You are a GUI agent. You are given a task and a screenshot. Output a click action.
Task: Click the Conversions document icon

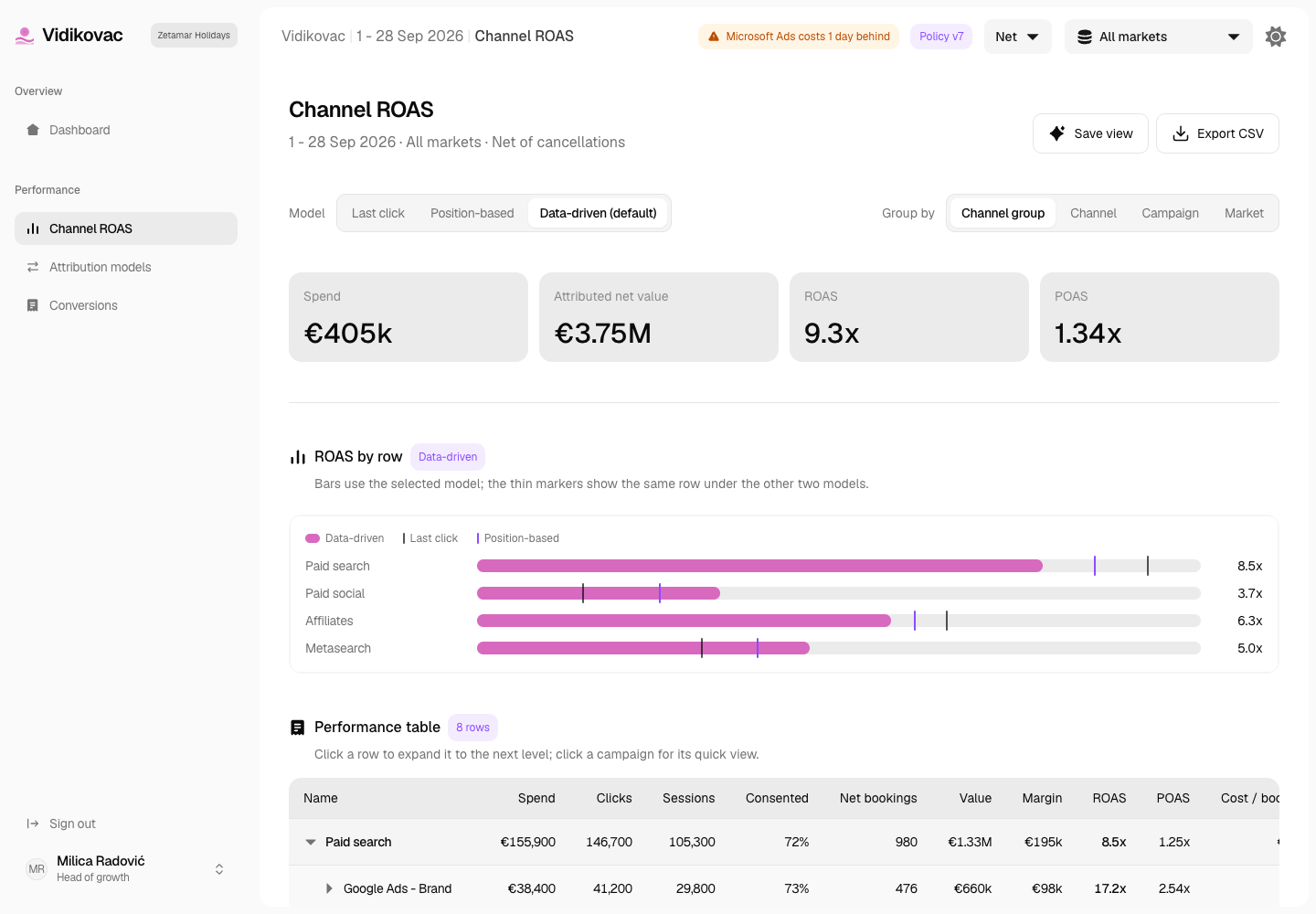[x=33, y=305]
